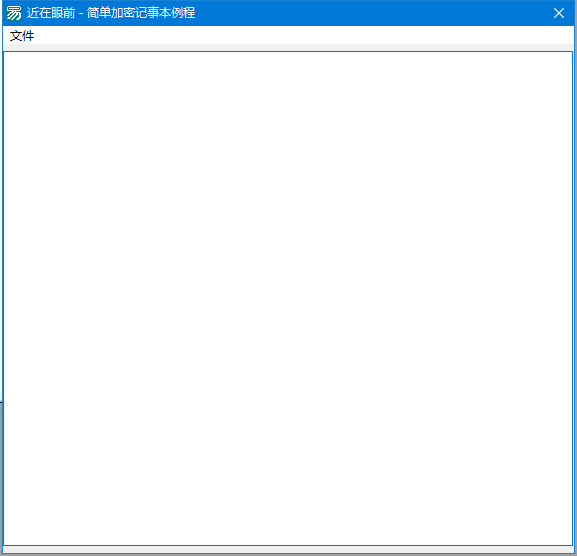577x556 pixels.
Task: Click inside editor near its right edge
Action: (x=567, y=298)
